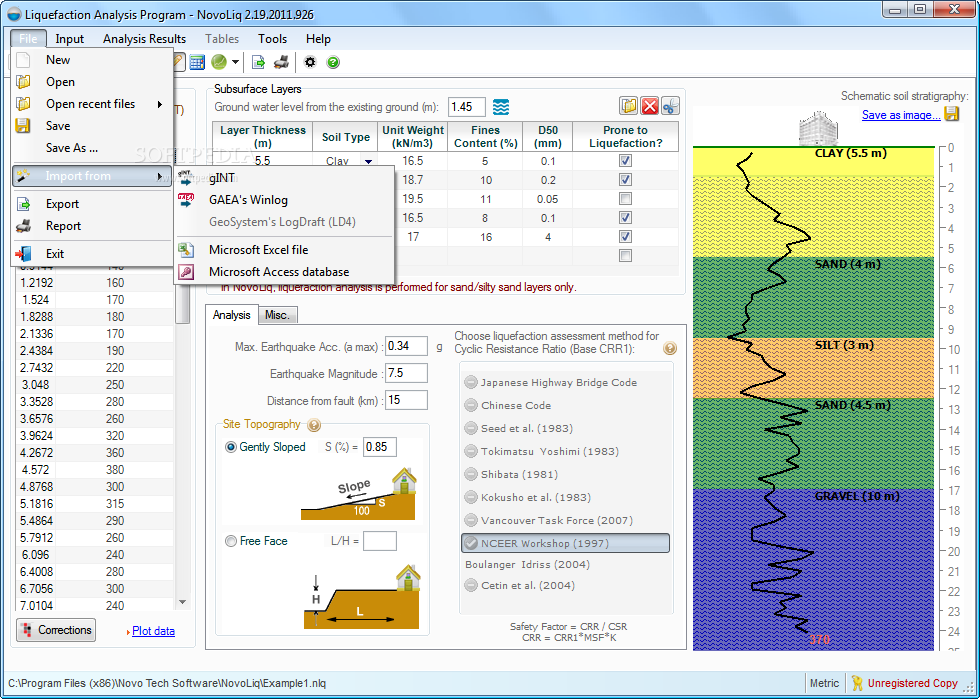
Task: Enable Prone to Liquefaction for 19.5 row
Action: coord(625,199)
